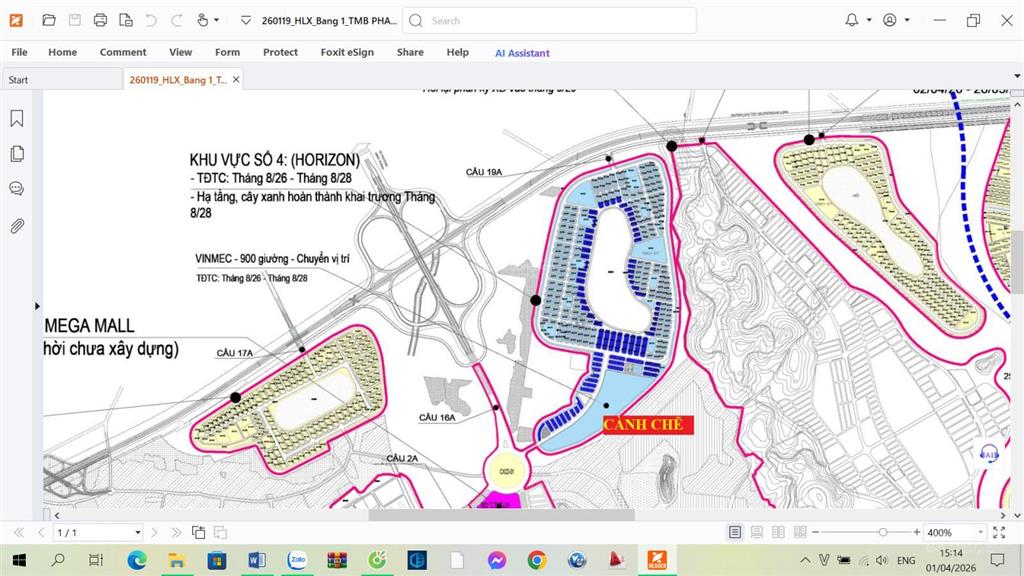Open the customize quick access toolbar arrow
The image size is (1024, 576).
246,20
